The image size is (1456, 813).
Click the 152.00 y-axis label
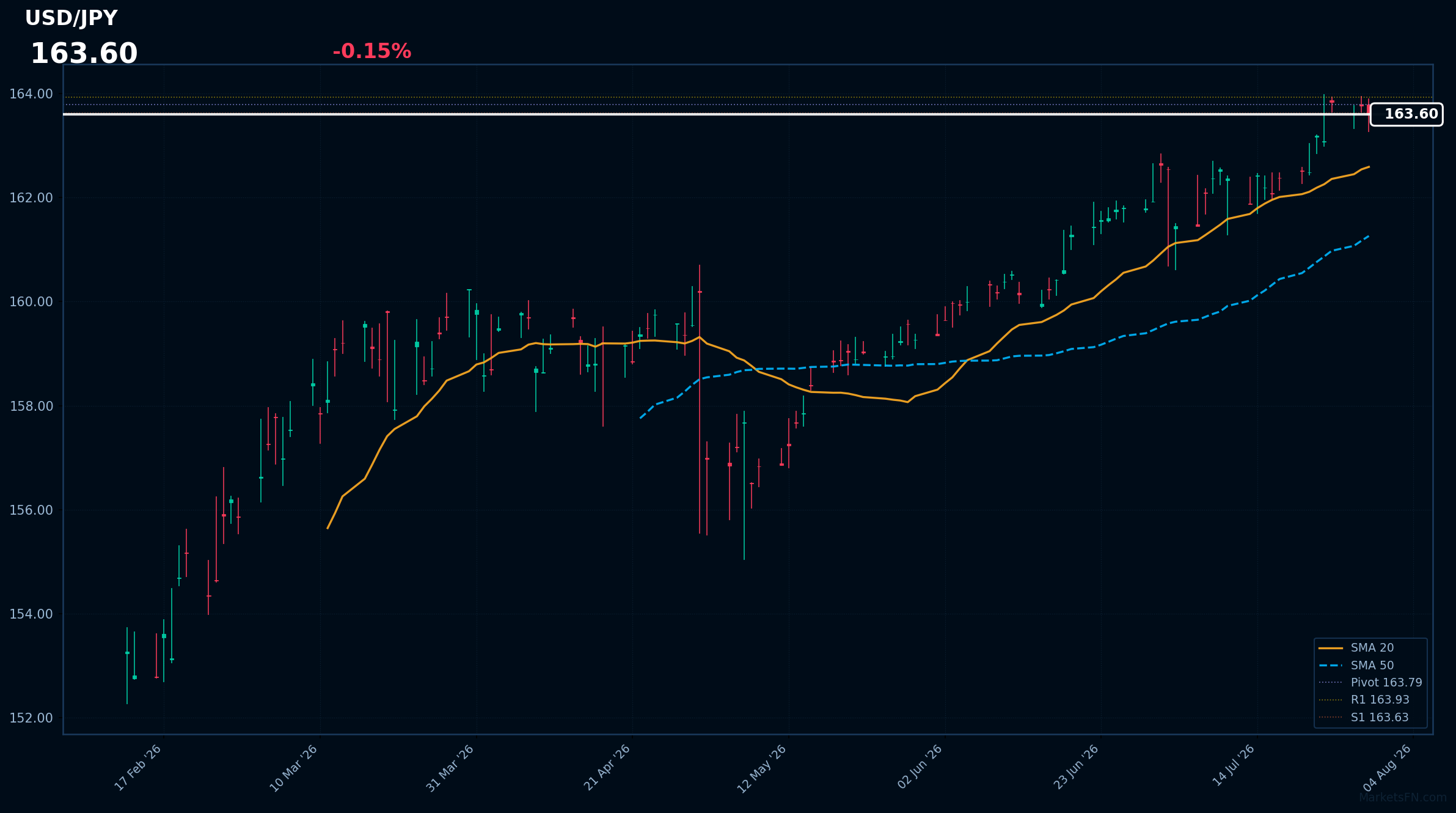[31, 718]
